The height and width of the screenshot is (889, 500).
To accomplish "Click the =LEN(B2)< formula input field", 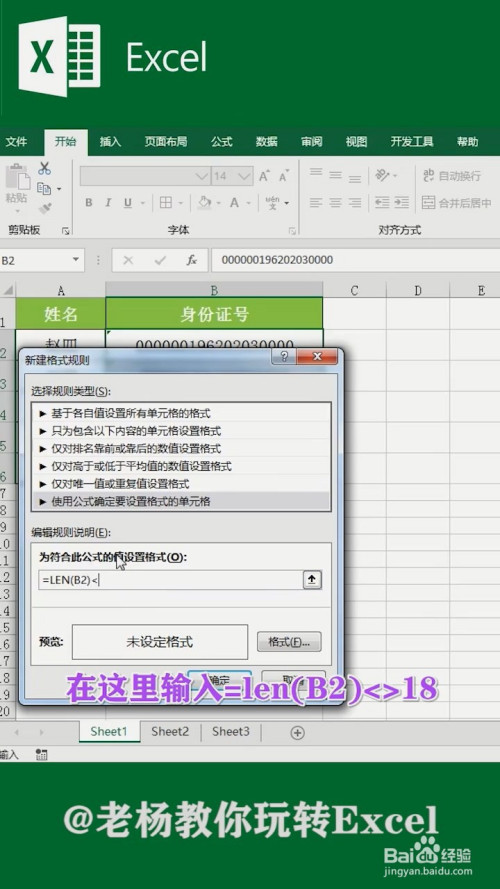I will [171, 579].
